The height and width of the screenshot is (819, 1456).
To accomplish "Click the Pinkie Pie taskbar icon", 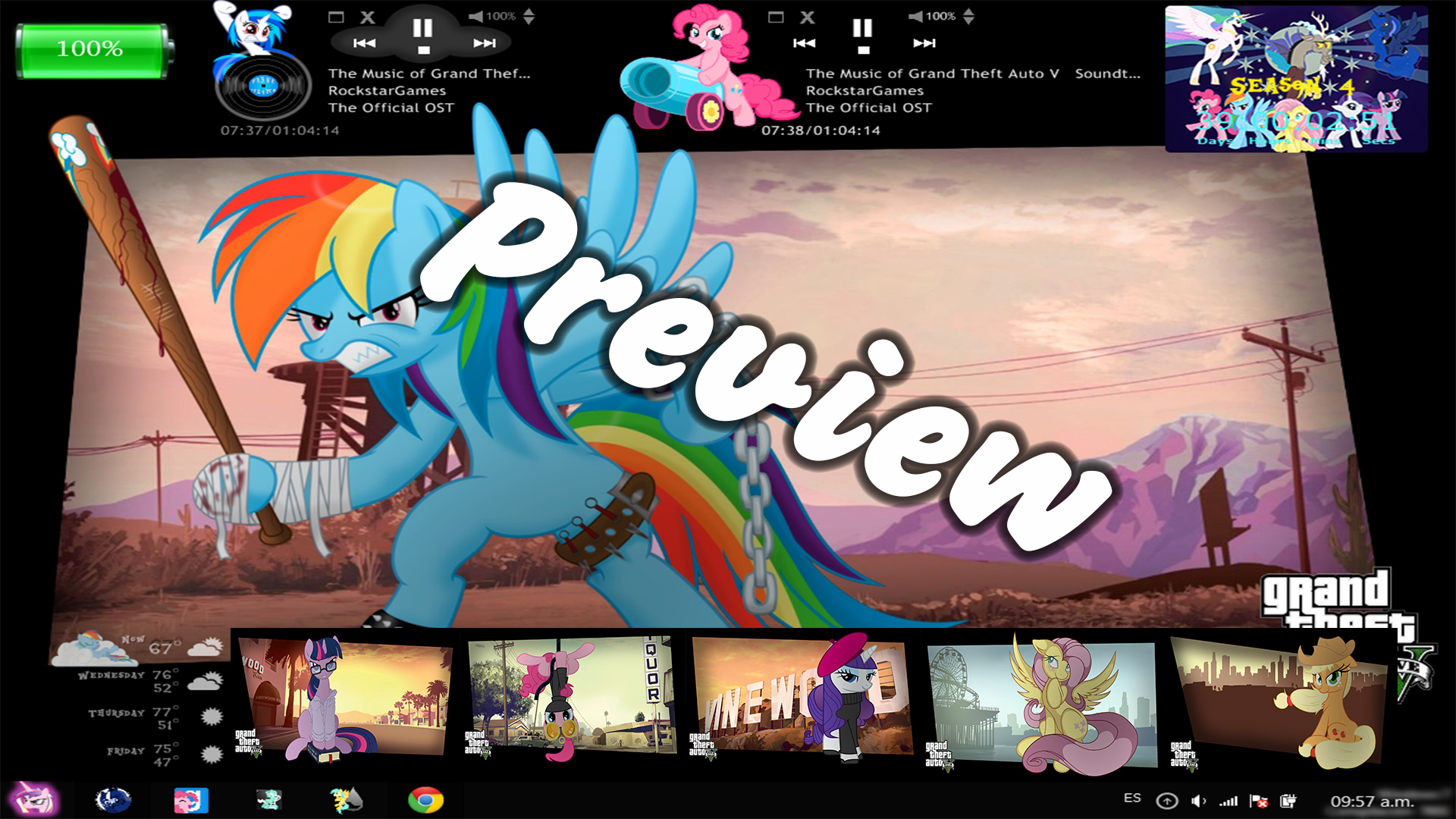I will 191,800.
